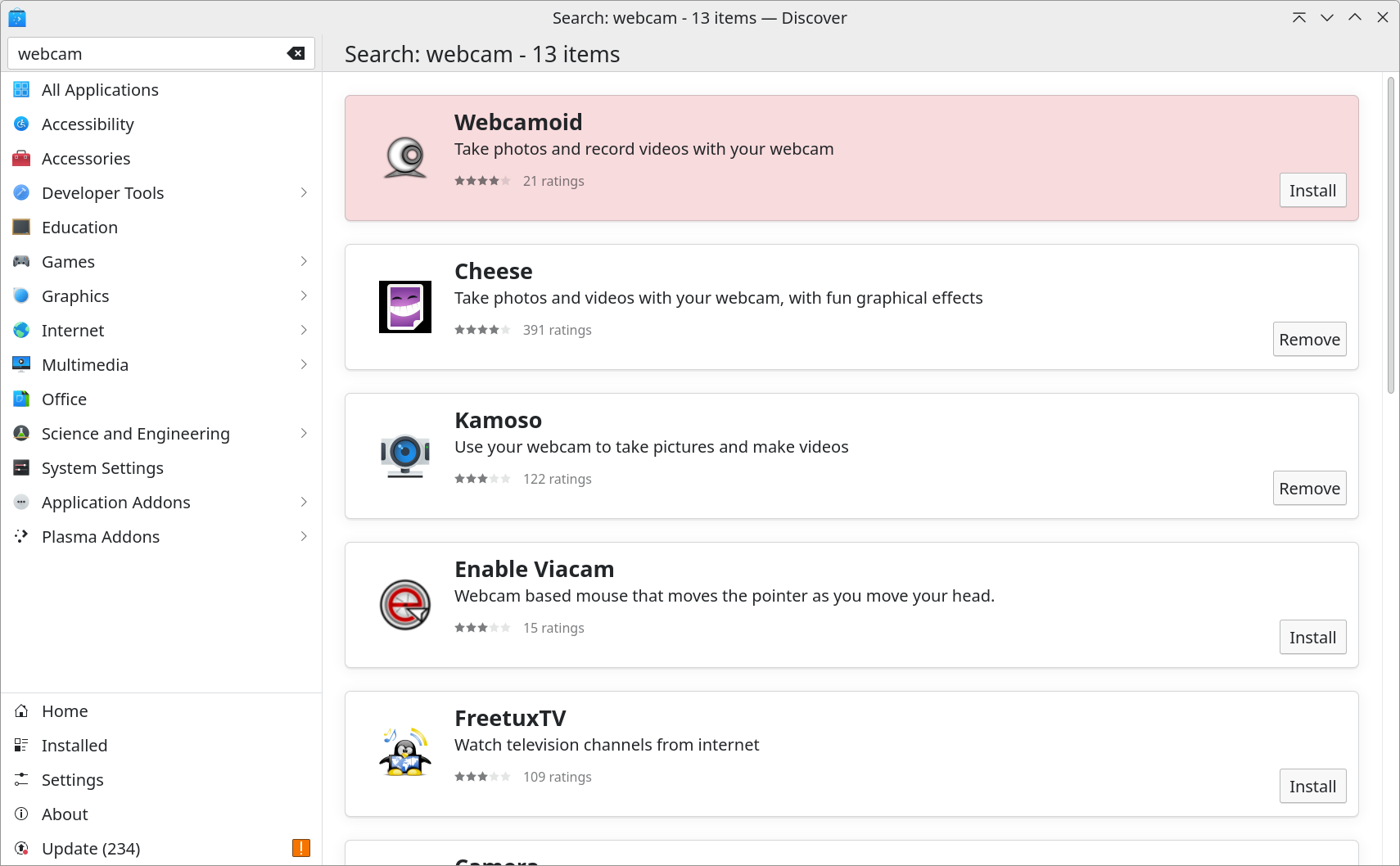Screen dimensions: 1400x866
Task: Click the Internet globe icon
Action: pos(21,330)
